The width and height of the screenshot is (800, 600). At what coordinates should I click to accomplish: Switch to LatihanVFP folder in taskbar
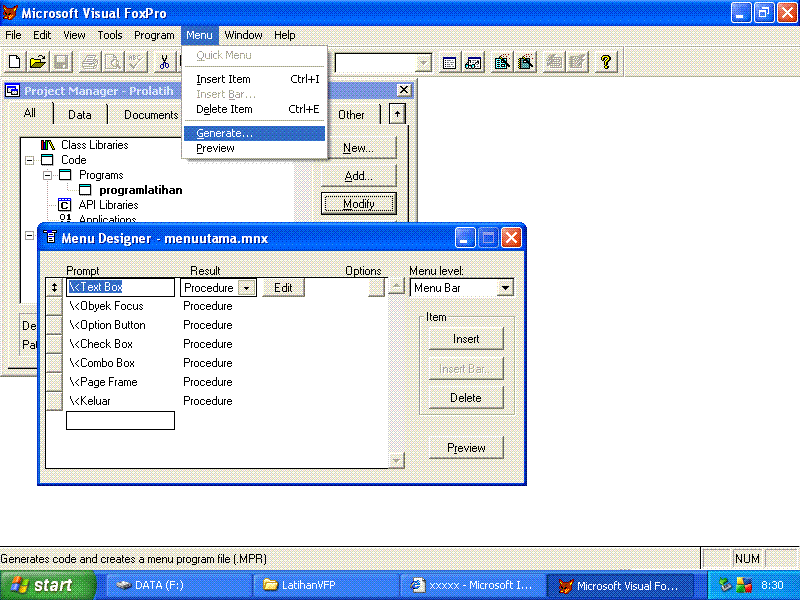pos(327,585)
